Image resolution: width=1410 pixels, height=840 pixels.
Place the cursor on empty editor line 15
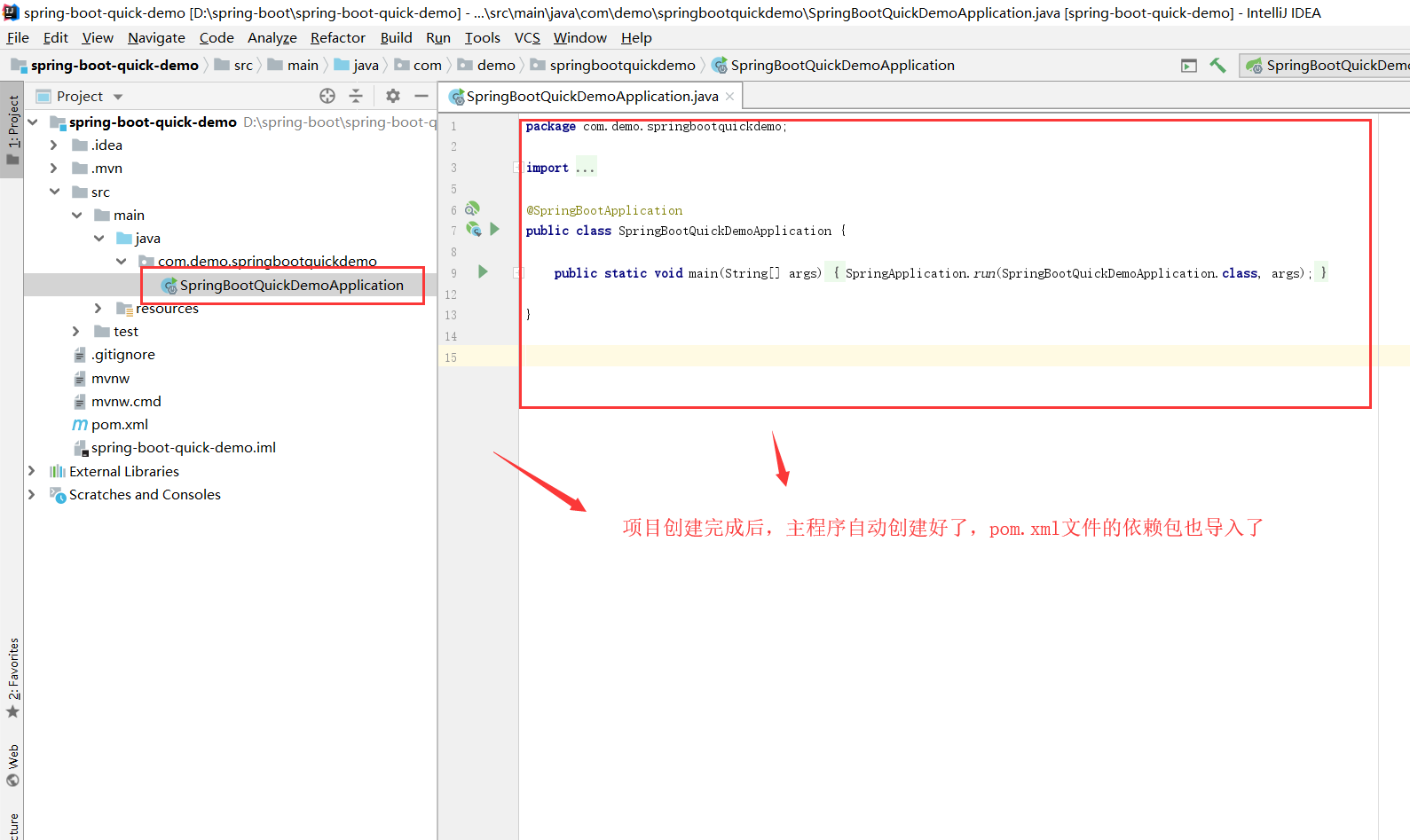[964, 357]
